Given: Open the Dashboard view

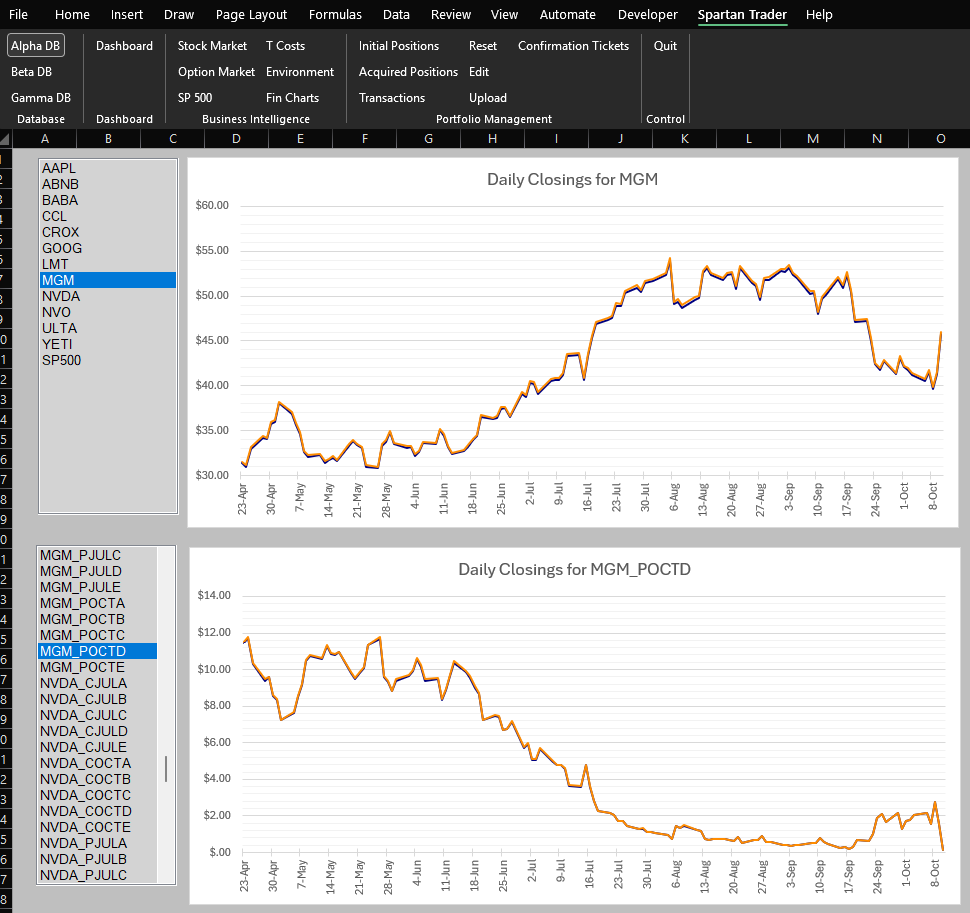Looking at the screenshot, I should click(123, 45).
